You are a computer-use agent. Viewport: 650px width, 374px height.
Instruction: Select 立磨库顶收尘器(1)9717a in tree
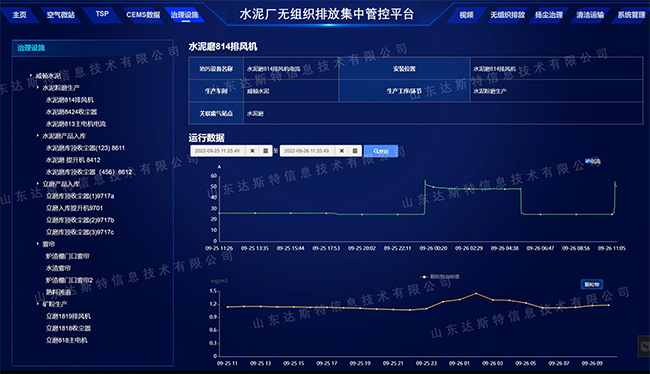[x=80, y=196]
